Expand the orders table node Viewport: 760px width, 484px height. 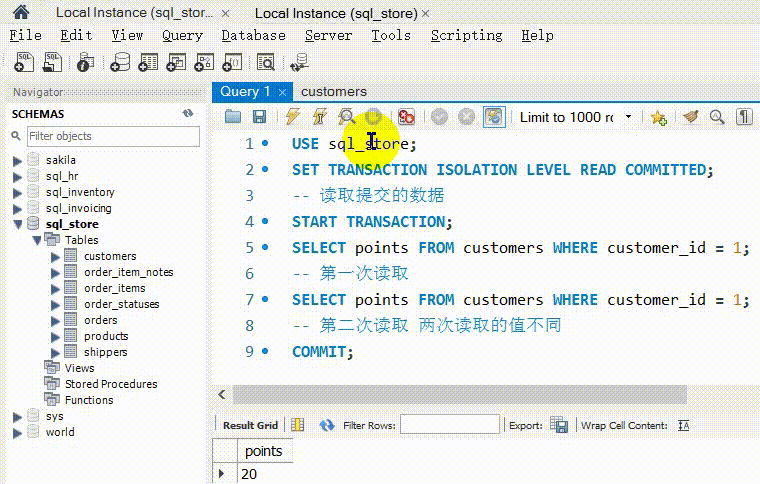[55, 320]
